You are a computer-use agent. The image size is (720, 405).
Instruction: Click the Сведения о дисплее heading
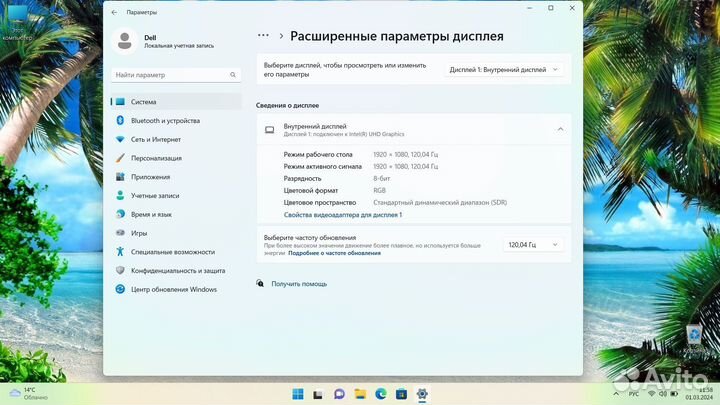pyautogui.click(x=287, y=105)
